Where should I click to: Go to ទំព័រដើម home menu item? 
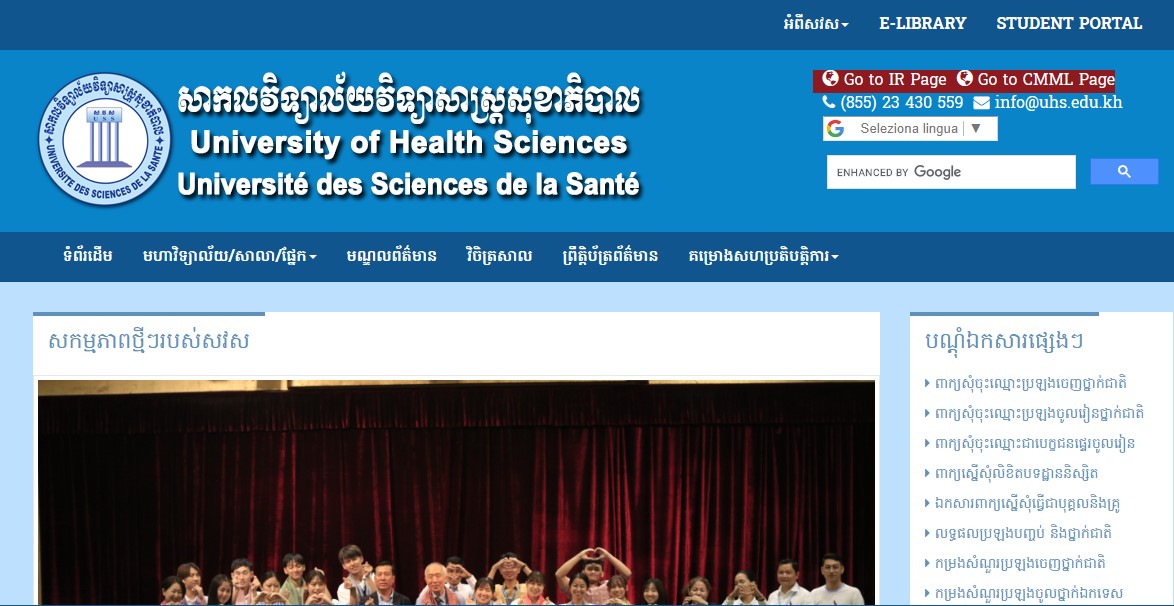(x=88, y=256)
